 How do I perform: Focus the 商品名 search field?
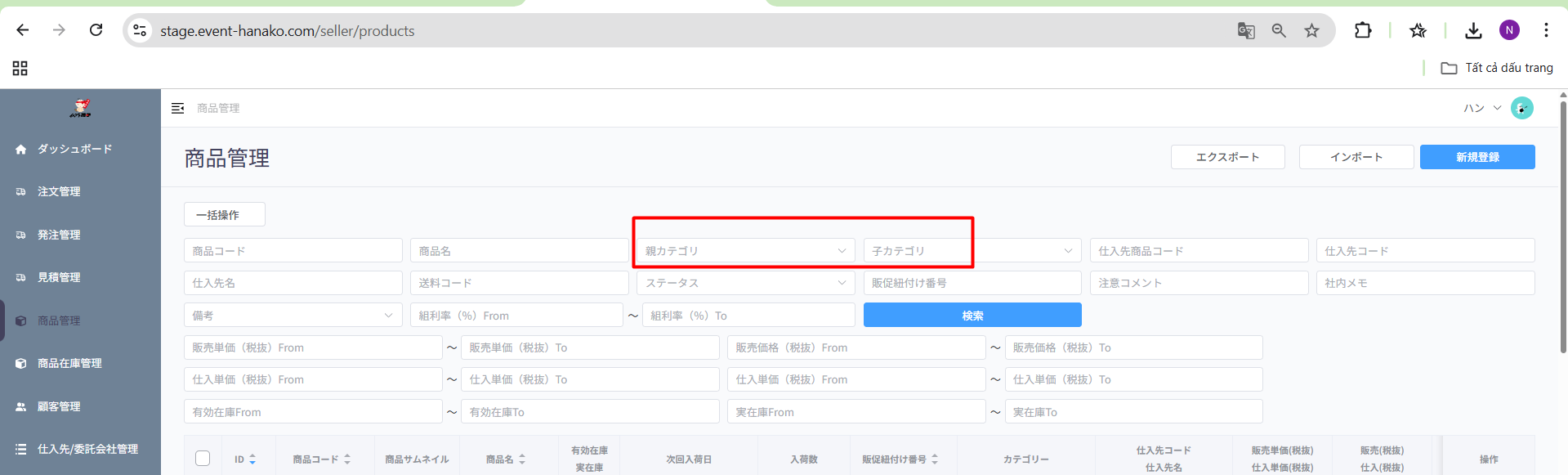click(x=519, y=251)
